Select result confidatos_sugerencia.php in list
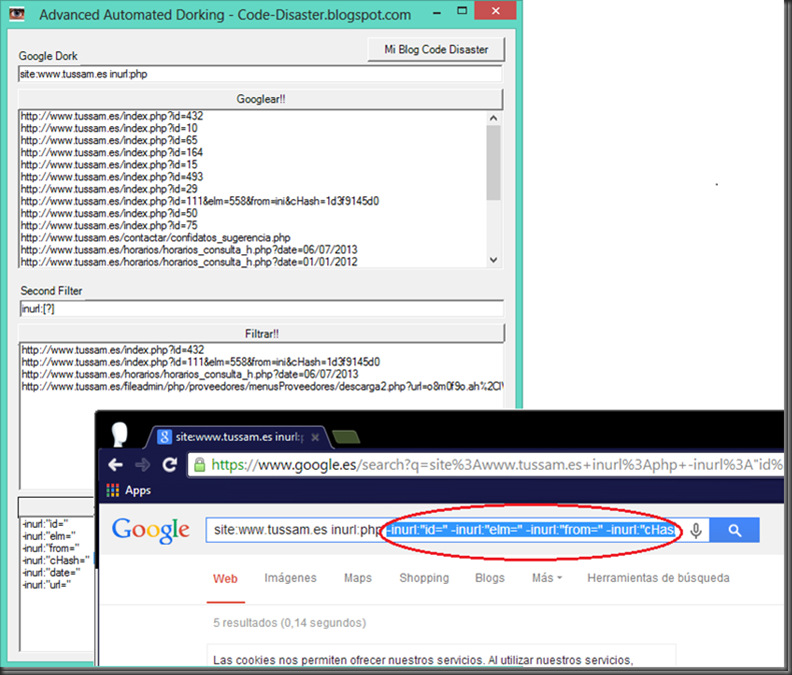Viewport: 792px width, 675px height. [156, 237]
